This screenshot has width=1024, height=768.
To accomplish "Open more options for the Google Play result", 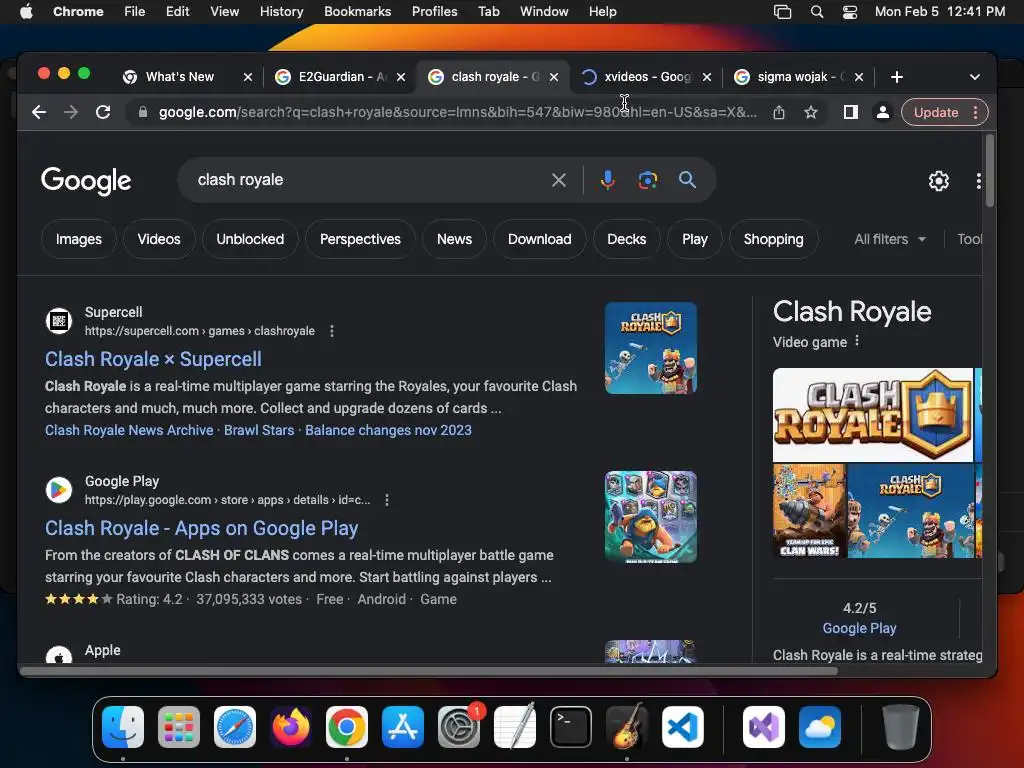I will click(x=387, y=500).
